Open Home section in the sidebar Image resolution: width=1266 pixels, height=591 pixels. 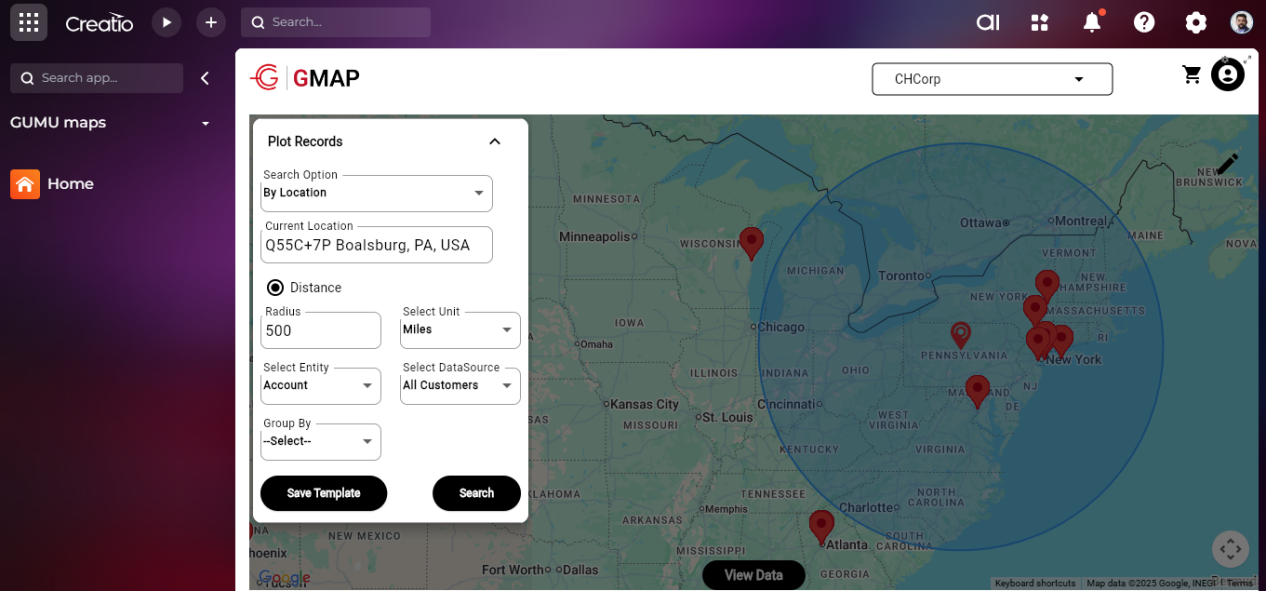pos(70,184)
